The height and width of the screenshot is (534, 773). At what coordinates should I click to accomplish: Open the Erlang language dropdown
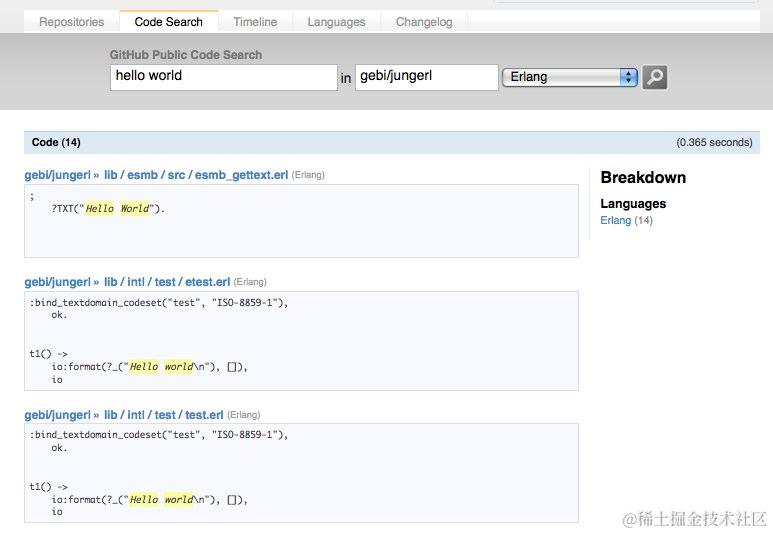[x=570, y=77]
